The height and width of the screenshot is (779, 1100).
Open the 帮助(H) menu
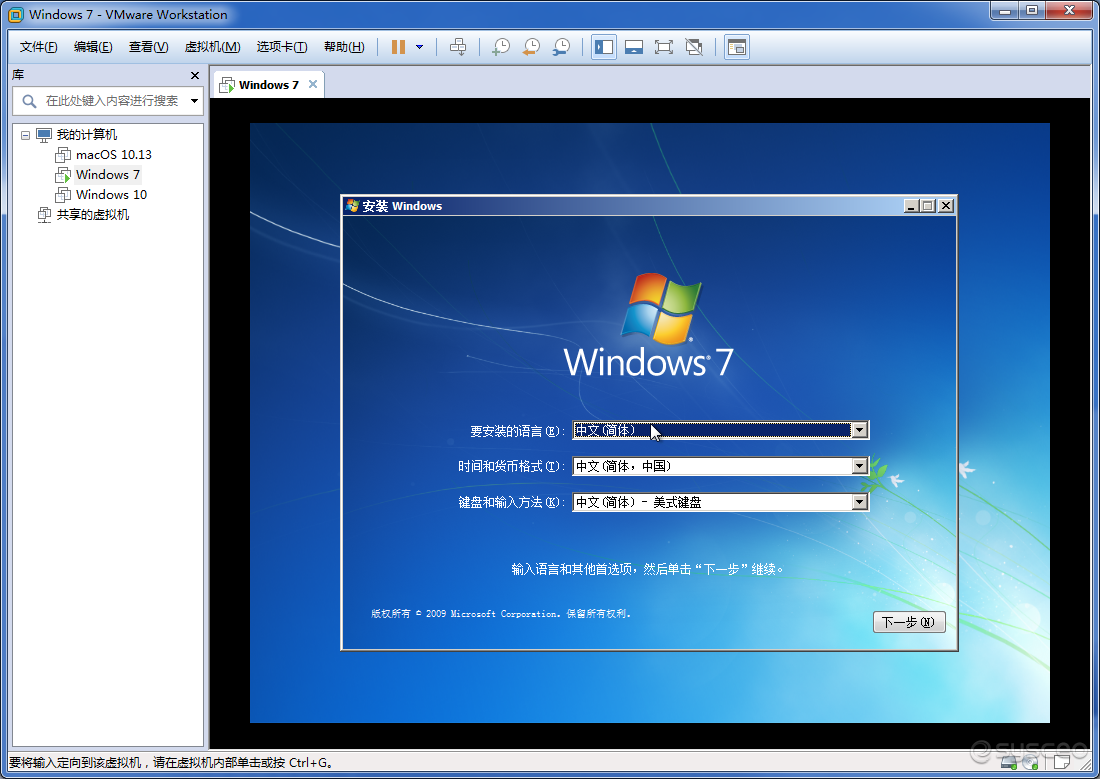(344, 47)
